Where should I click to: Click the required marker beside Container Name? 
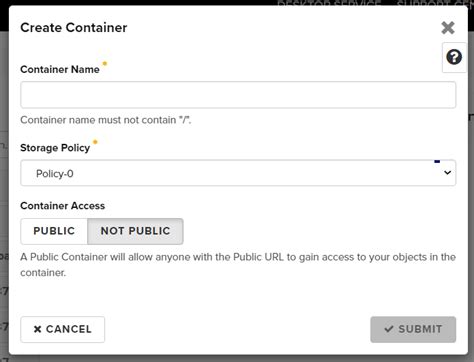tap(105, 63)
